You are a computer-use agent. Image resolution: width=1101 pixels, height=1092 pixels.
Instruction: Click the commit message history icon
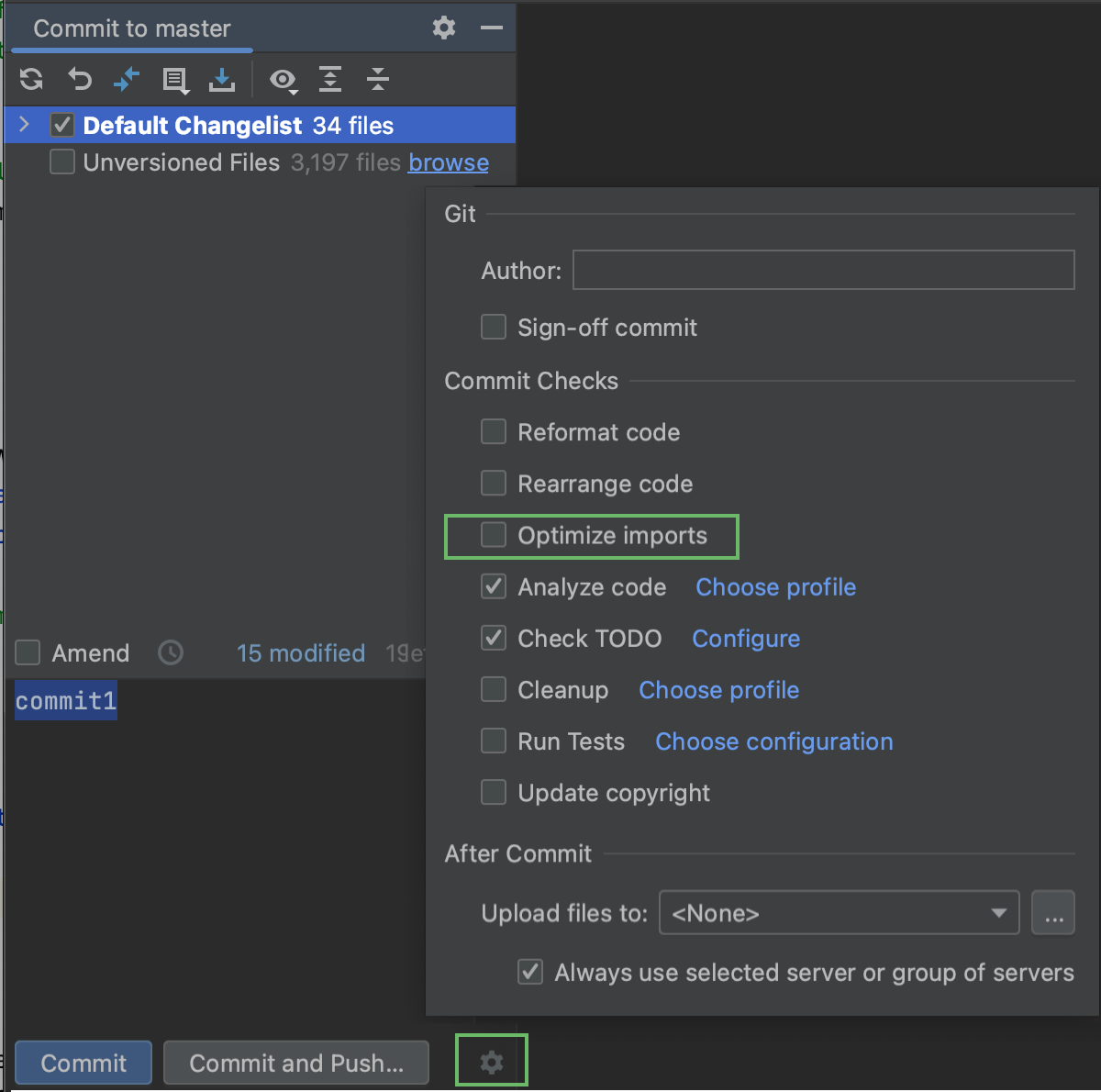pos(171,652)
